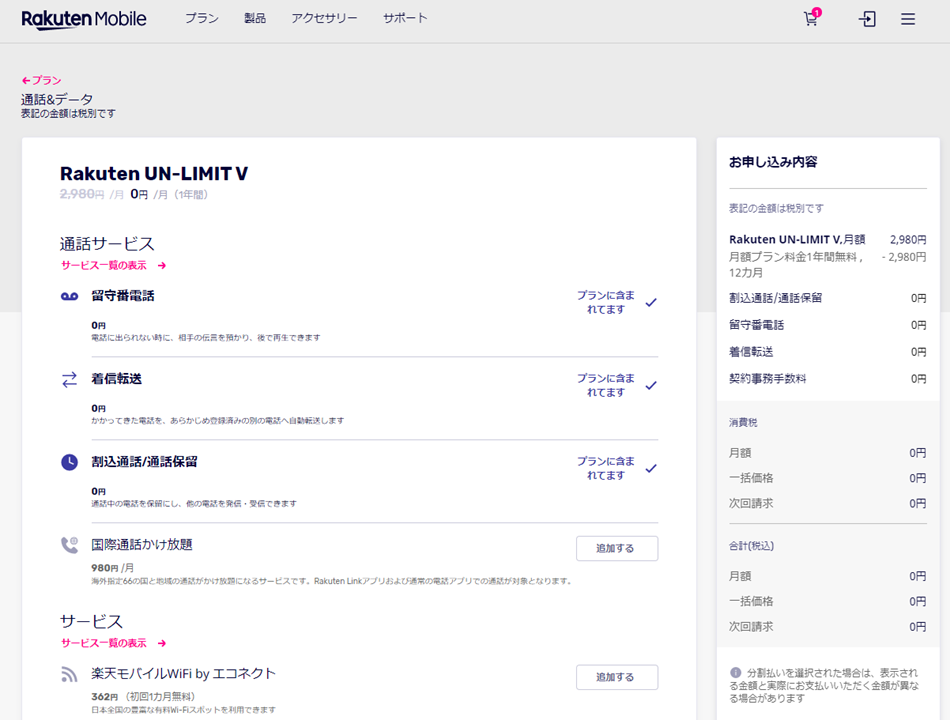Click the 楽天モバイルWiFi by エコネクト title
The width and height of the screenshot is (950, 720).
pyautogui.click(x=184, y=673)
